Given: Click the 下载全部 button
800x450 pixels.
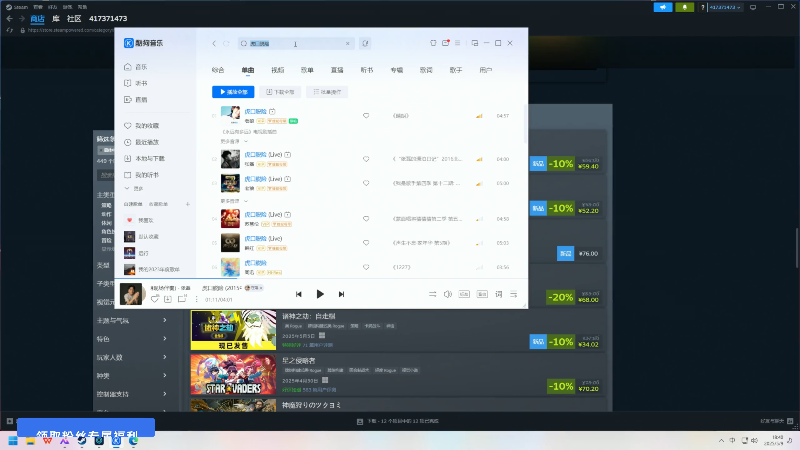Looking at the screenshot, I should pos(280,92).
